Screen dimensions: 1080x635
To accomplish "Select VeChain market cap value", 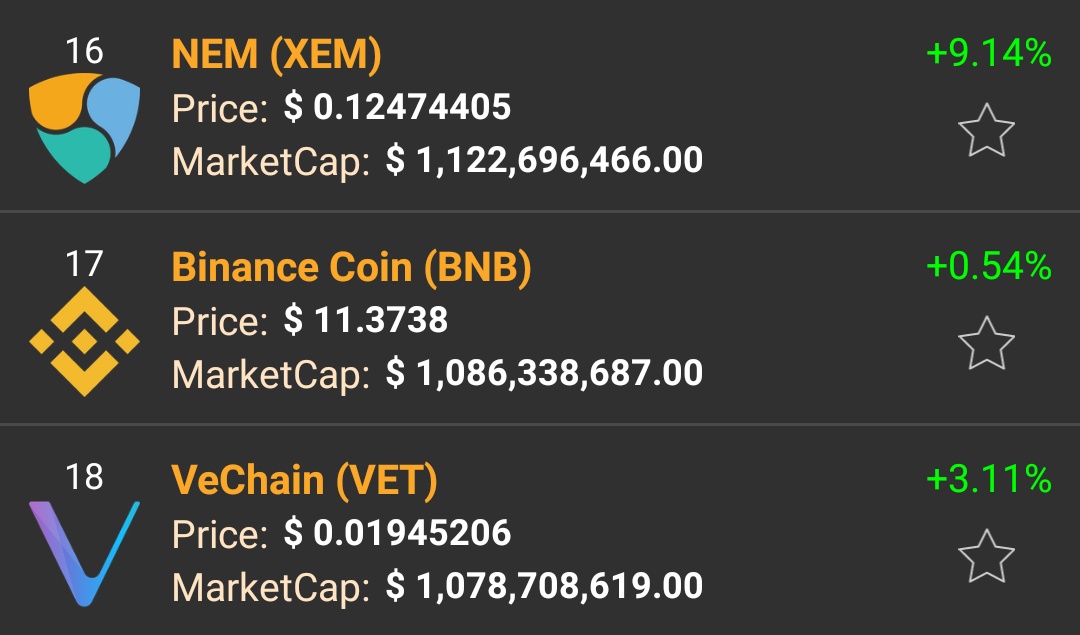I will point(544,586).
